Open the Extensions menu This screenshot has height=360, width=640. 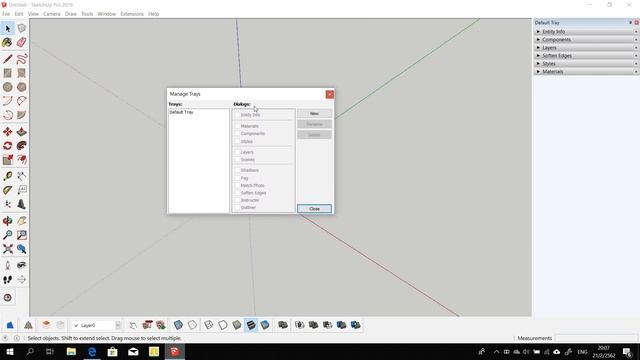coord(132,14)
